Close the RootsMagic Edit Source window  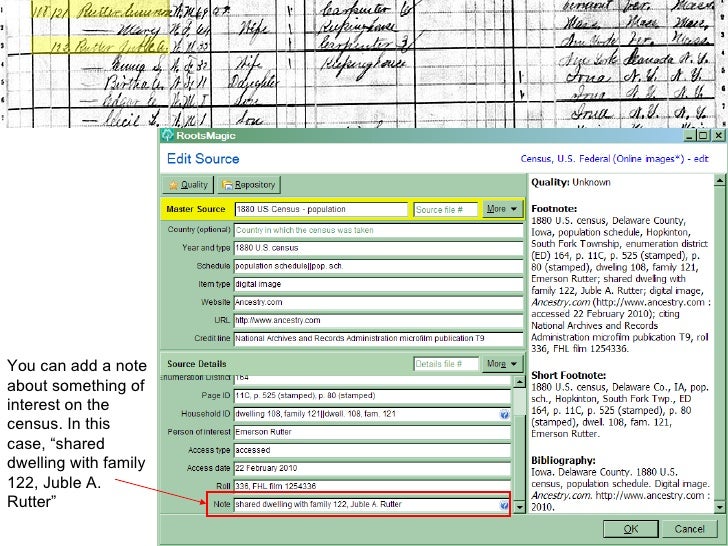click(x=719, y=135)
